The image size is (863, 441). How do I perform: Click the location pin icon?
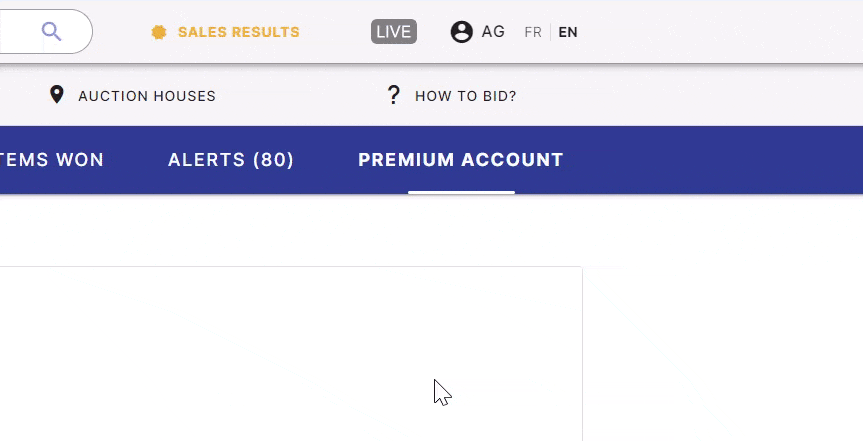point(57,95)
